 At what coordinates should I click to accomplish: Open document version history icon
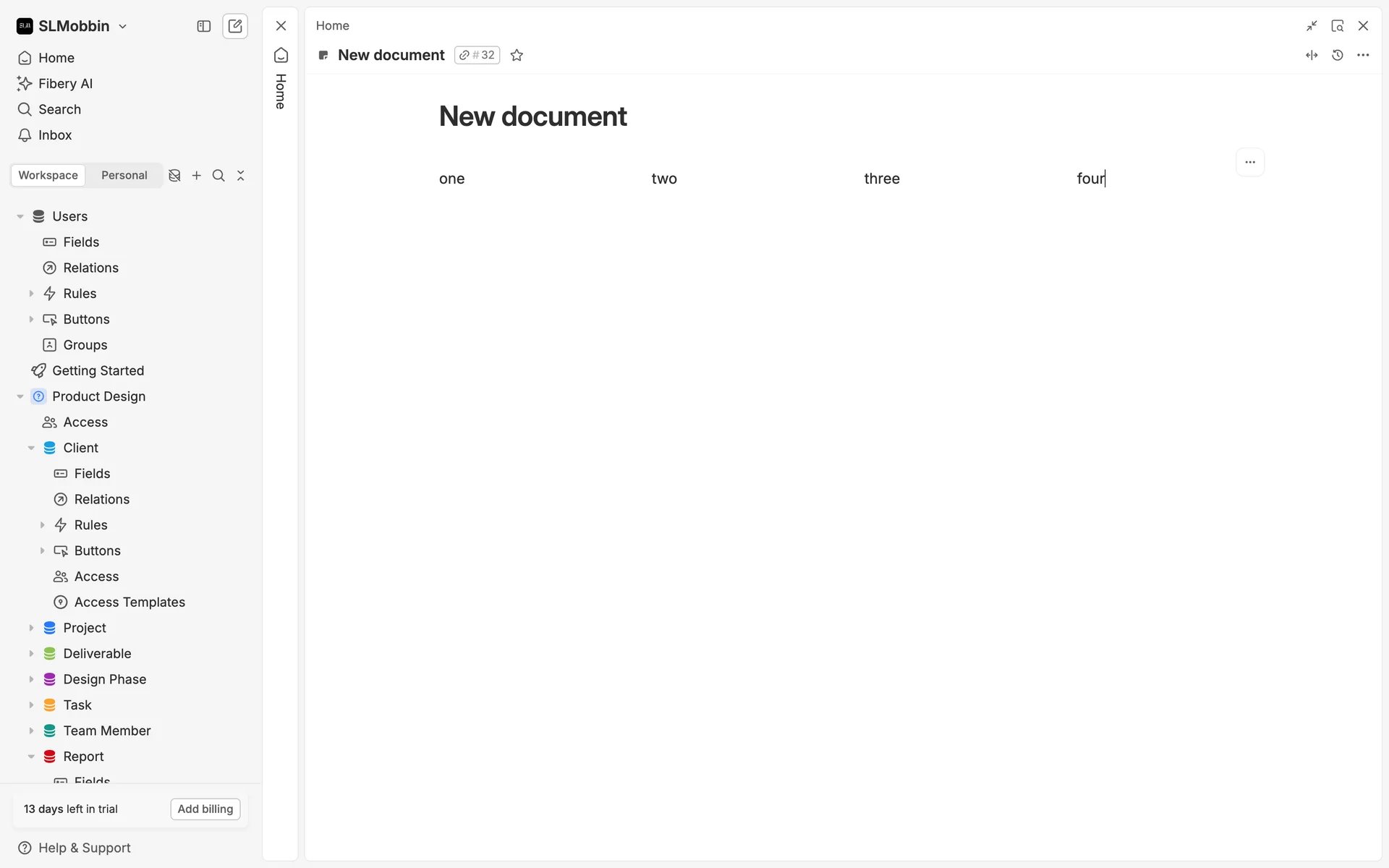click(x=1337, y=55)
